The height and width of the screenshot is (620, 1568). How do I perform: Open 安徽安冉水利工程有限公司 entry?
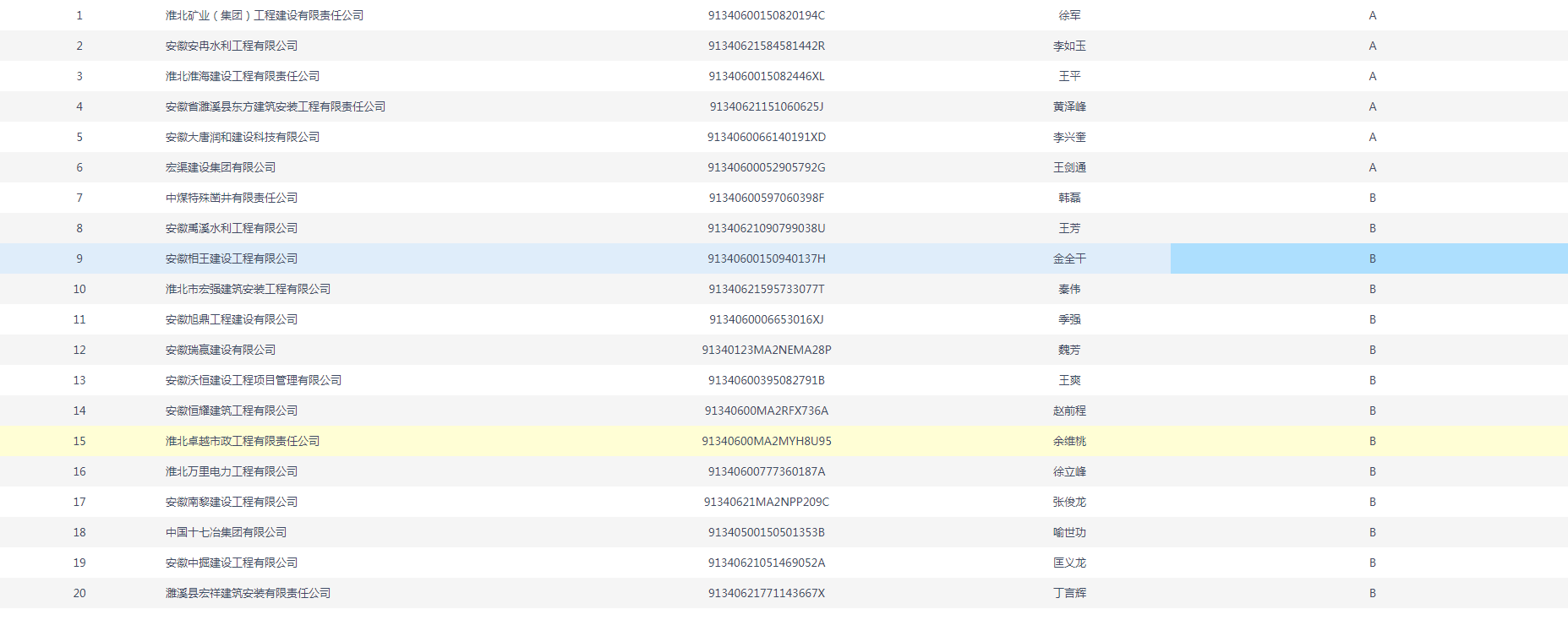(x=232, y=46)
